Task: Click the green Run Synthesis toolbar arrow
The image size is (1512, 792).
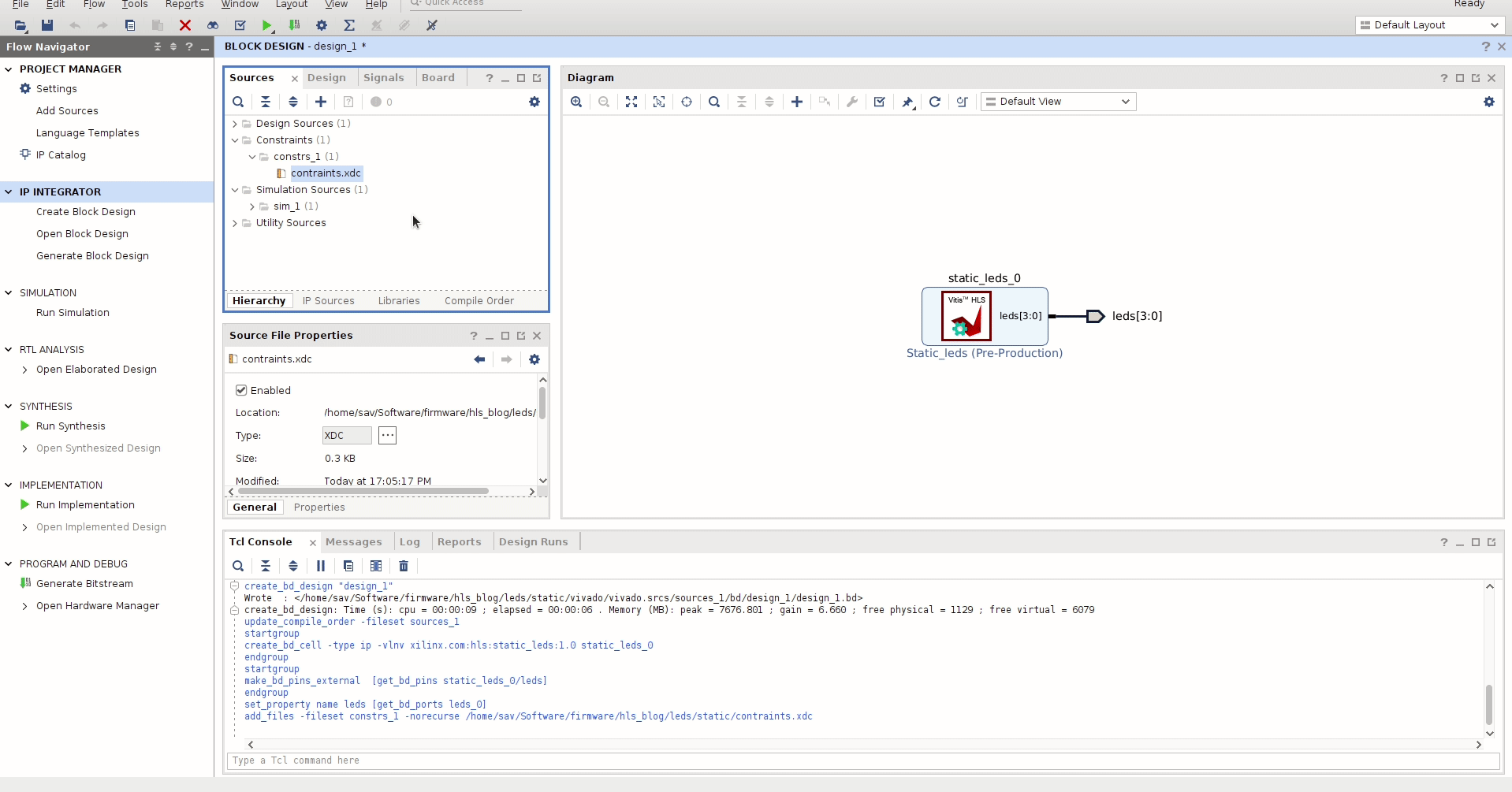Action: coord(267,25)
